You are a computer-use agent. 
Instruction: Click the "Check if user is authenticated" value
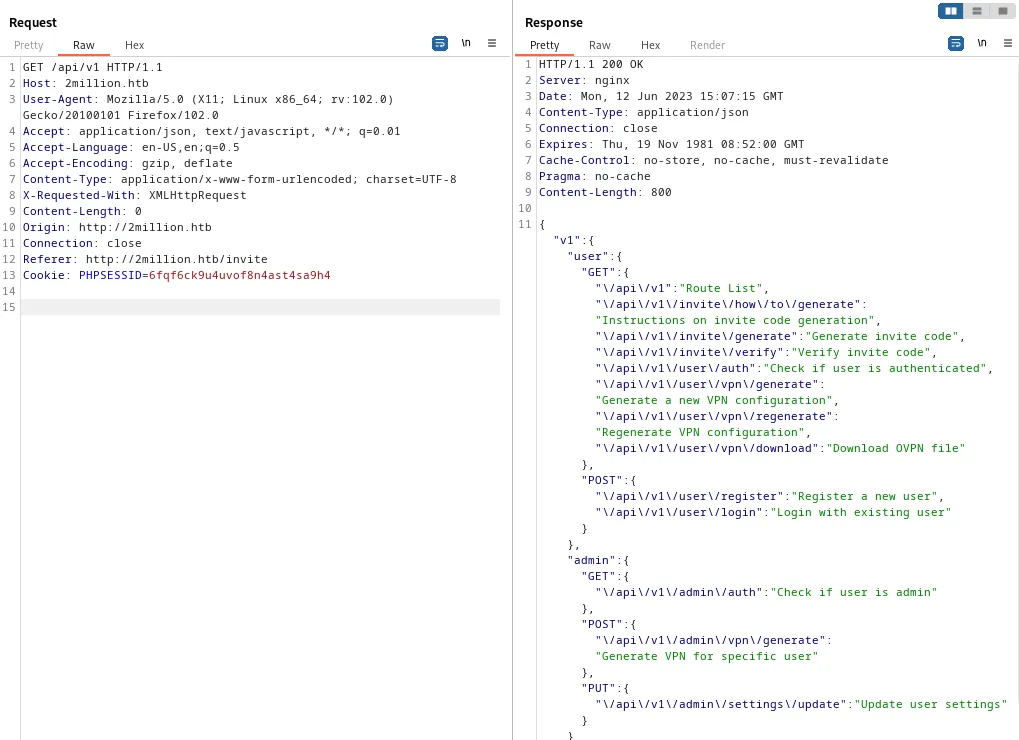(875, 368)
